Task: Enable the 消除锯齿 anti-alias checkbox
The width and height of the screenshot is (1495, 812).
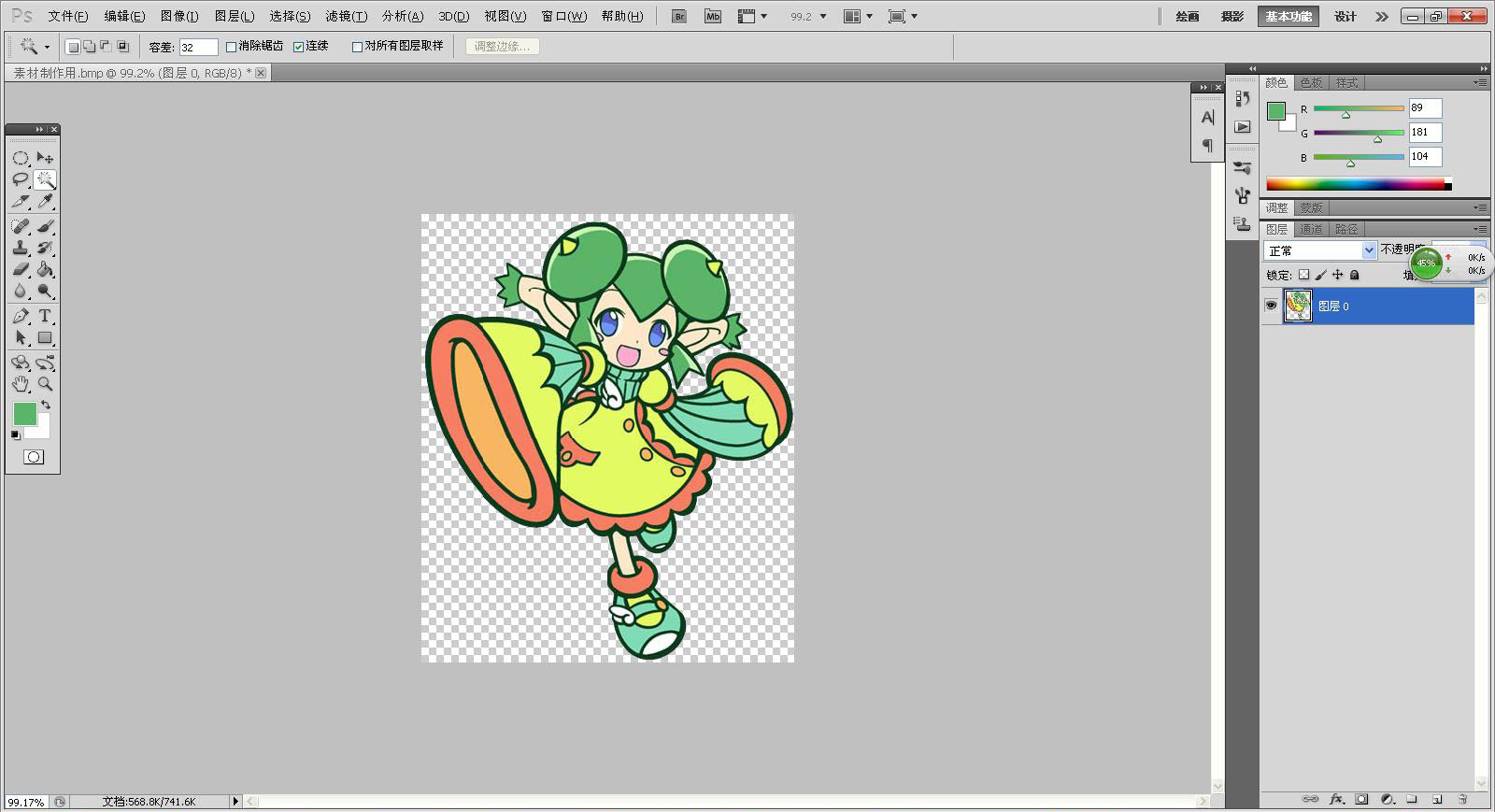Action: [x=231, y=47]
